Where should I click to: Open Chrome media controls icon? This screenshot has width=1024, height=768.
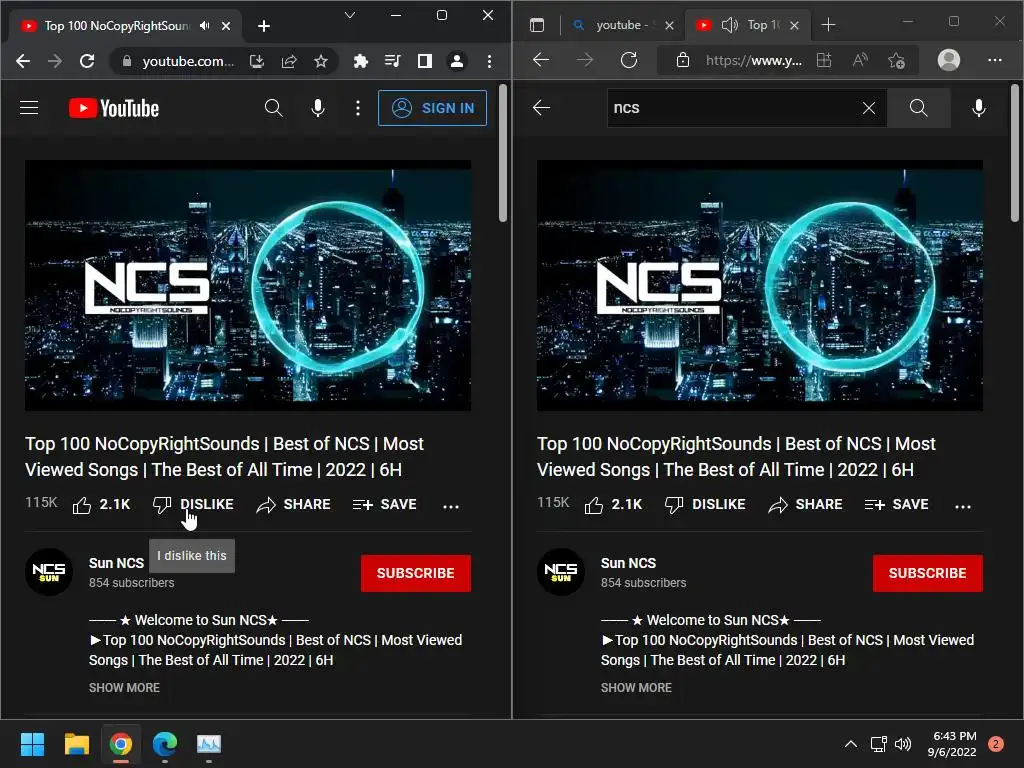click(392, 61)
